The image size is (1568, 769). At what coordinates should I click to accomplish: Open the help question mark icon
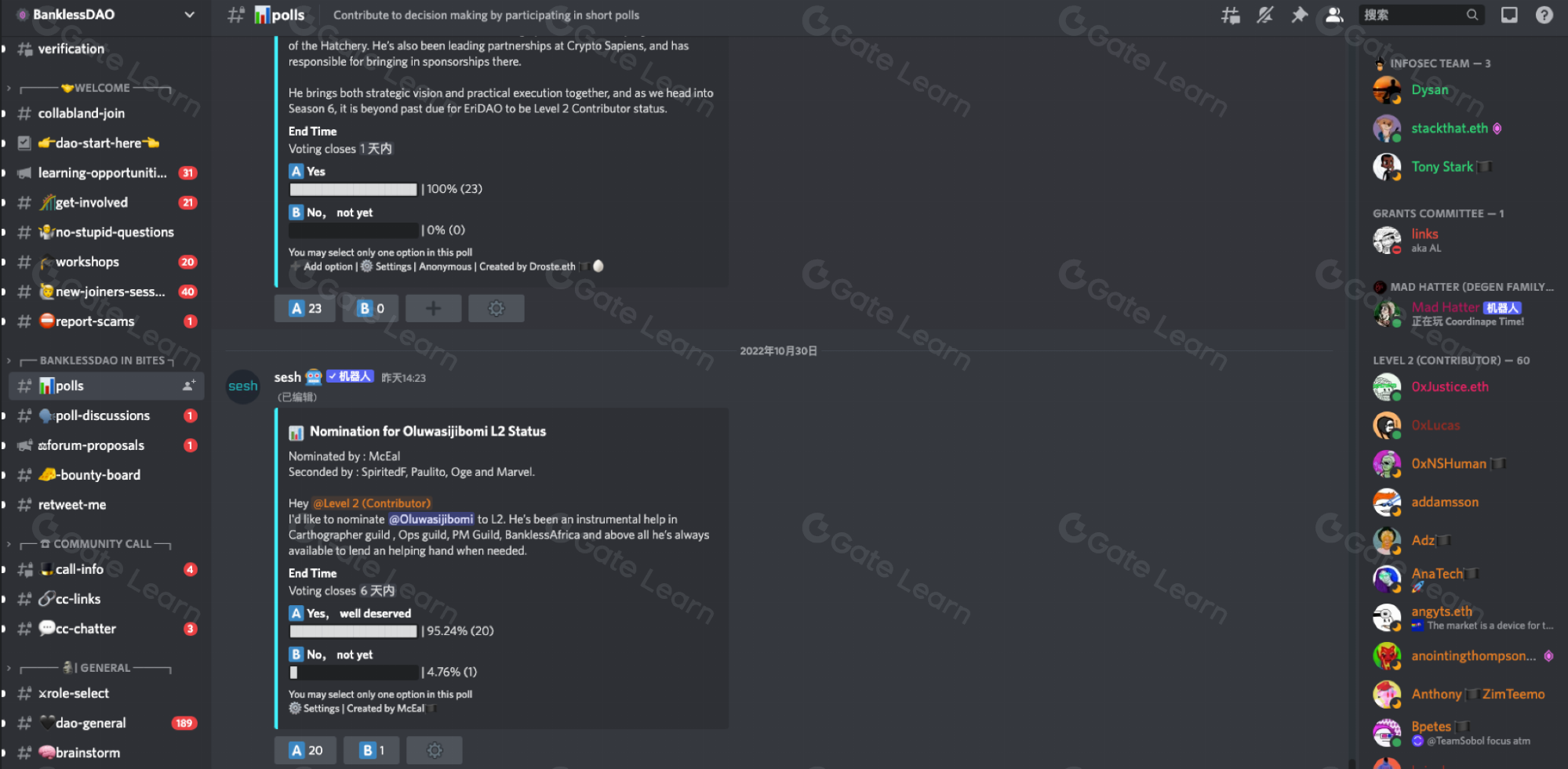click(x=1544, y=15)
